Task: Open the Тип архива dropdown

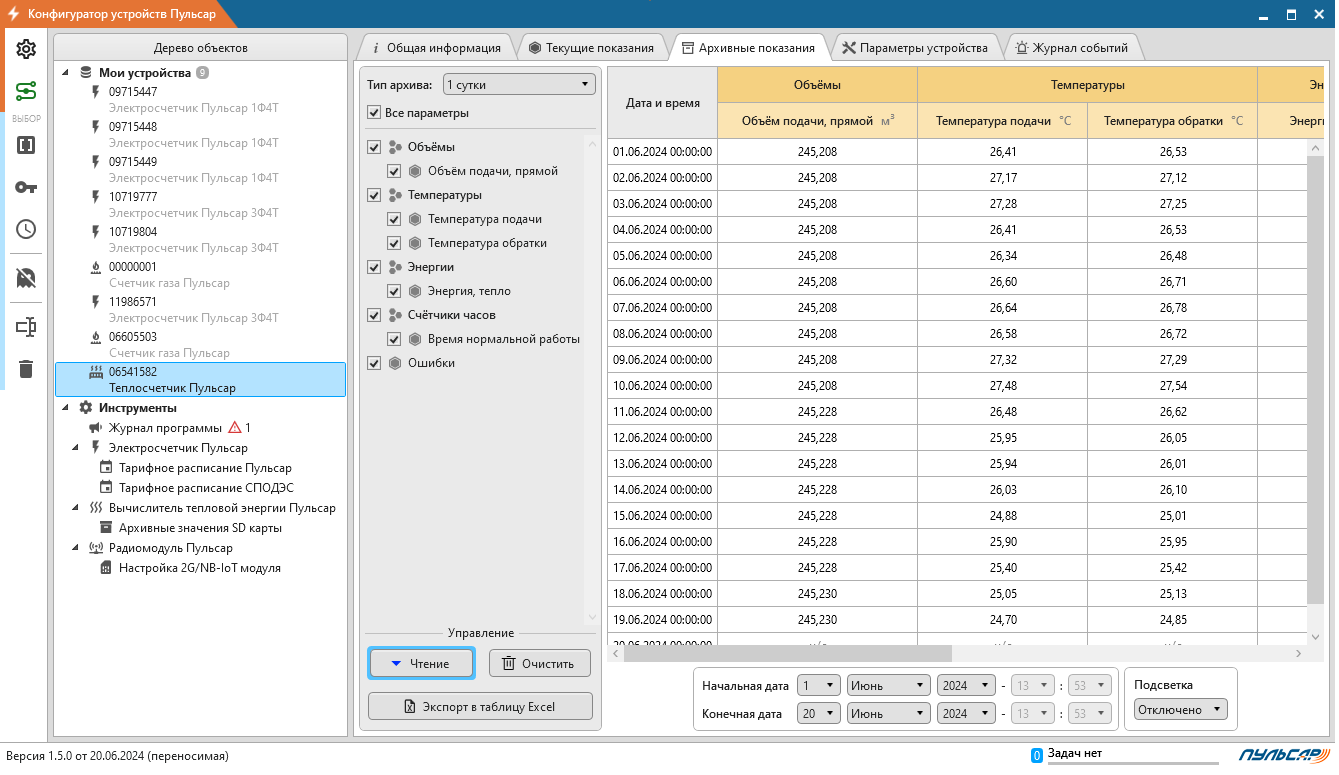Action: click(518, 85)
